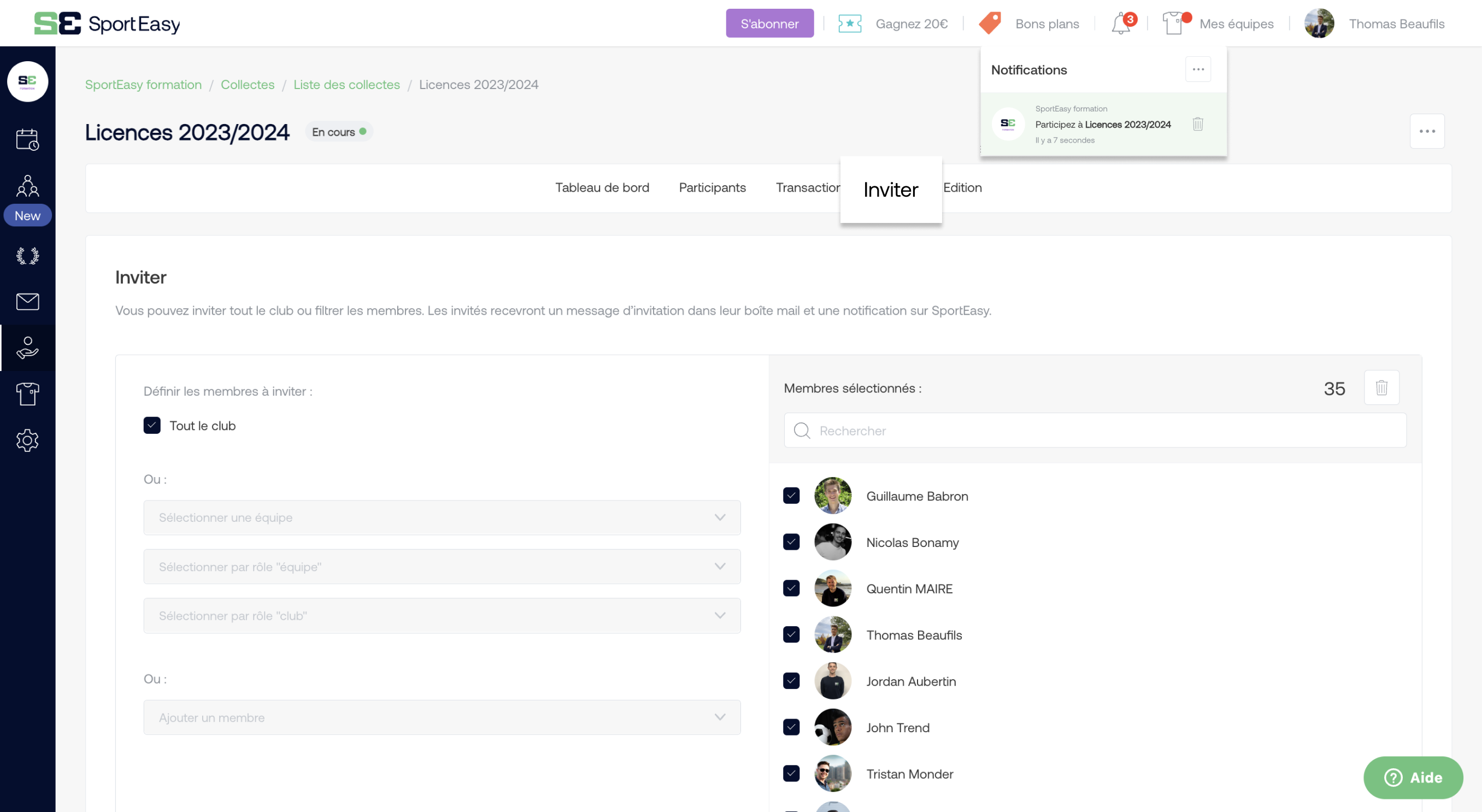Uncheck Thomas Beaufils in member list
Screen dimensions: 1482x812
pos(792,635)
